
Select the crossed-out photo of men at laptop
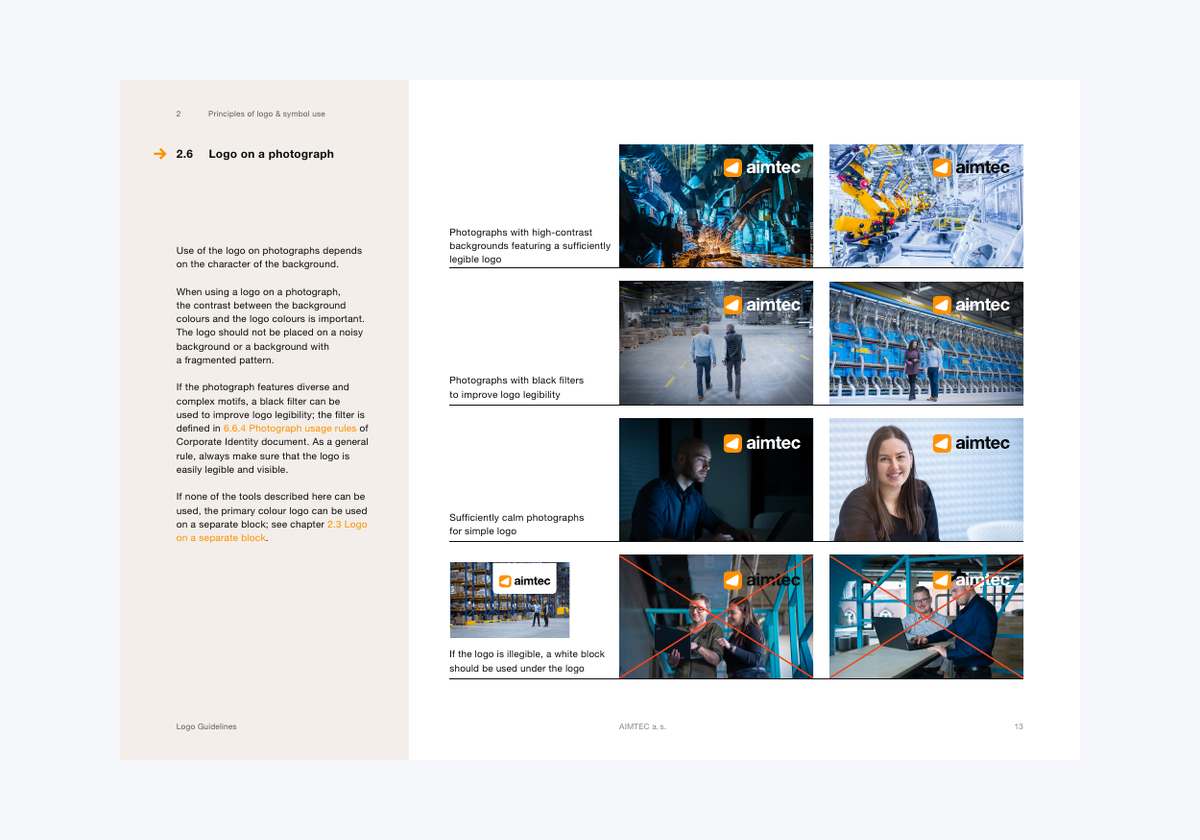click(x=926, y=617)
